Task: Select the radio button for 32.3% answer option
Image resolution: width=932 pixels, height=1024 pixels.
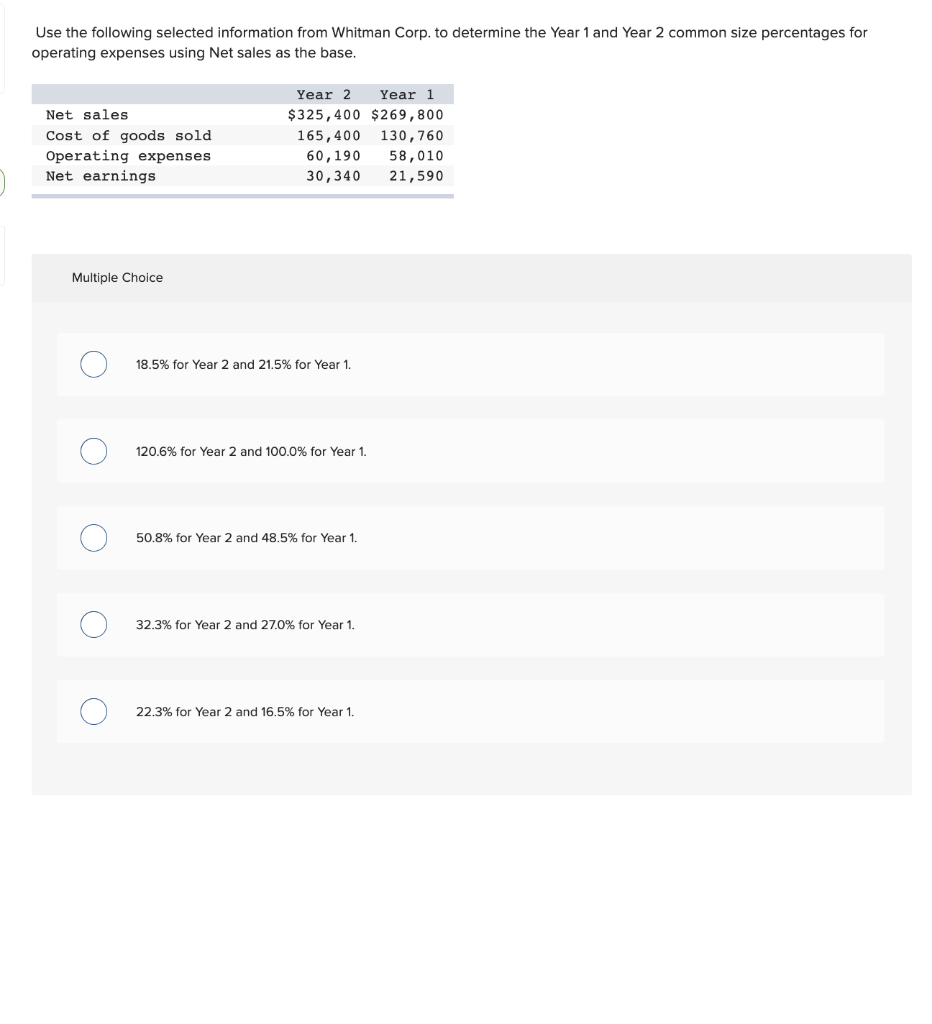Action: (x=93, y=624)
